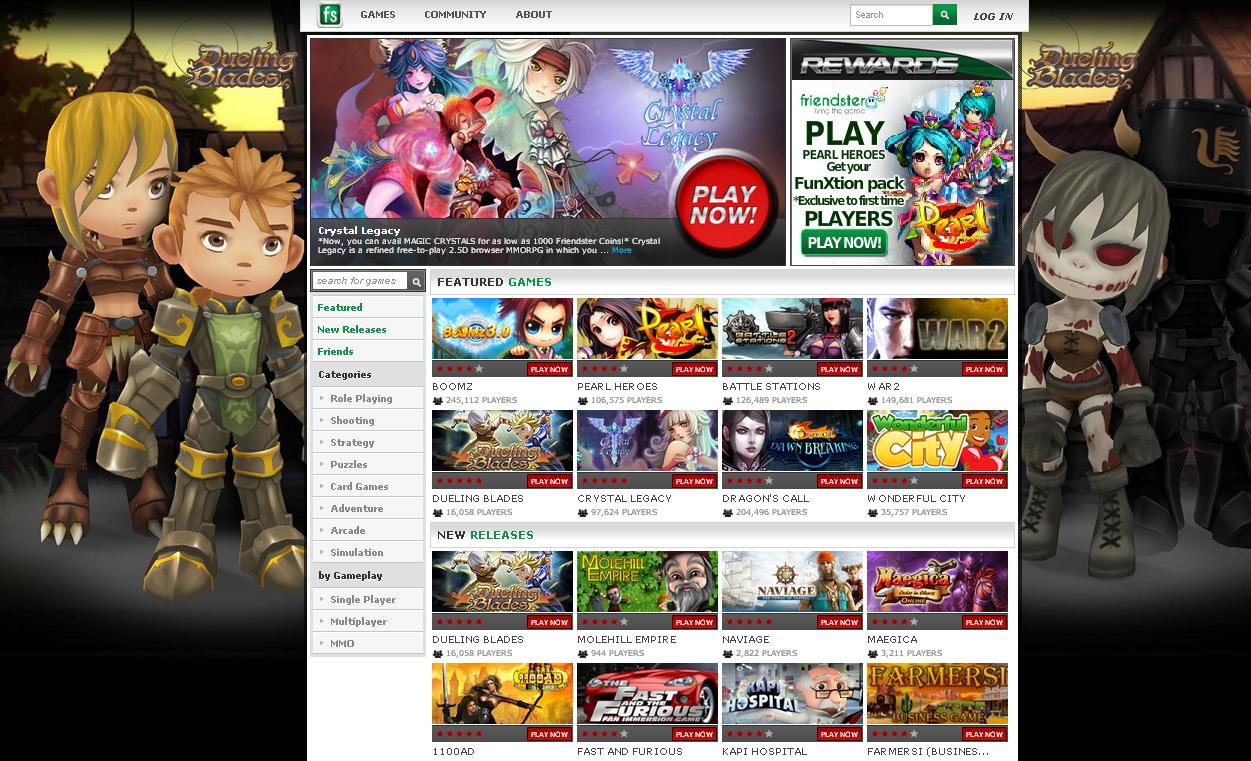Click Play Now under Wonderful City
Viewport: 1251px width, 761px height.
pos(984,482)
